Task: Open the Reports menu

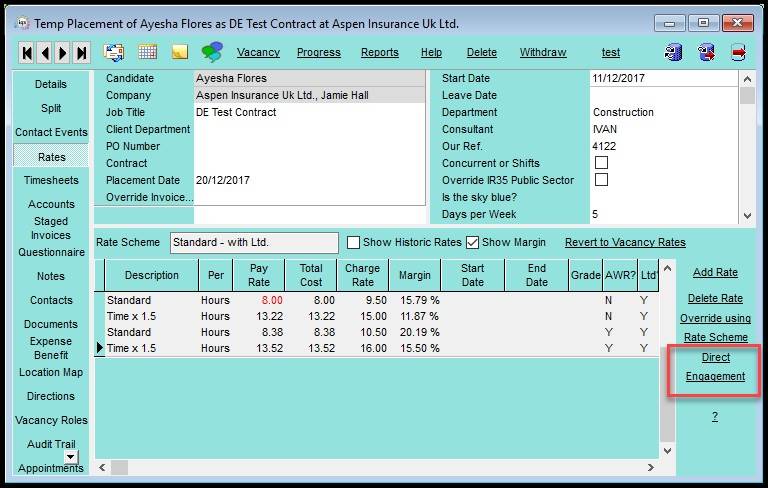Action: point(380,52)
